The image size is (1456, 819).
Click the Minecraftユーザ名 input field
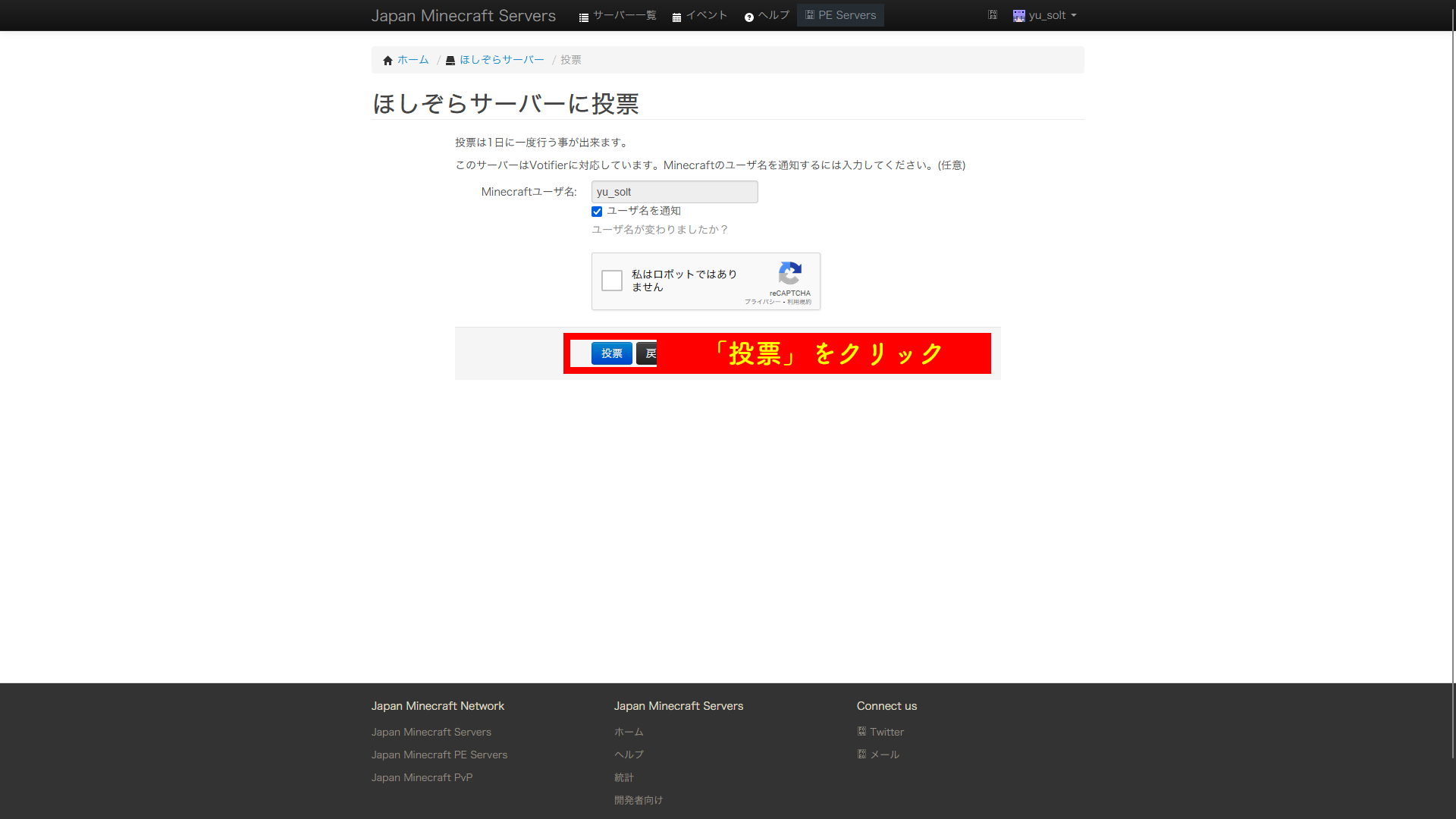[x=674, y=192]
